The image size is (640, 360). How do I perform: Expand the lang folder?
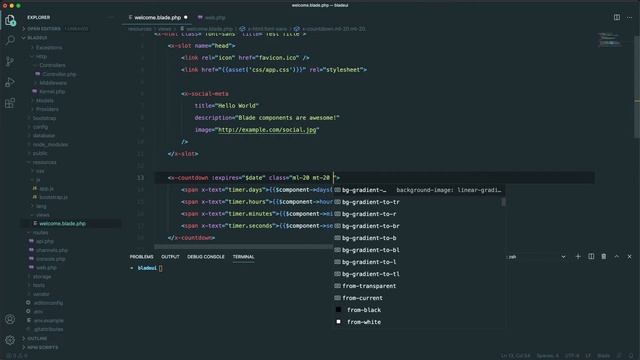tap(41, 206)
